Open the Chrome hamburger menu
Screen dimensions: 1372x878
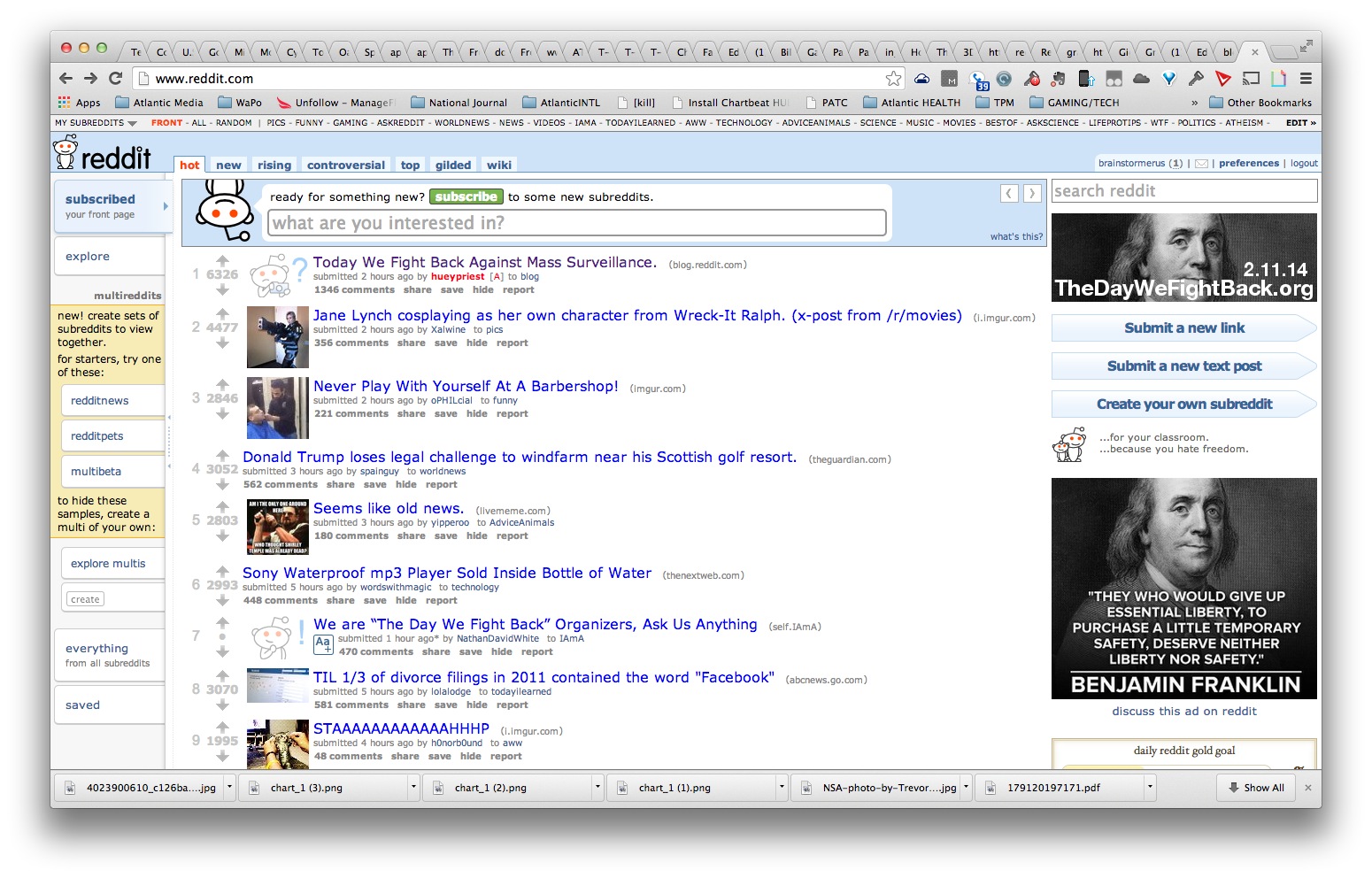pyautogui.click(x=1306, y=79)
